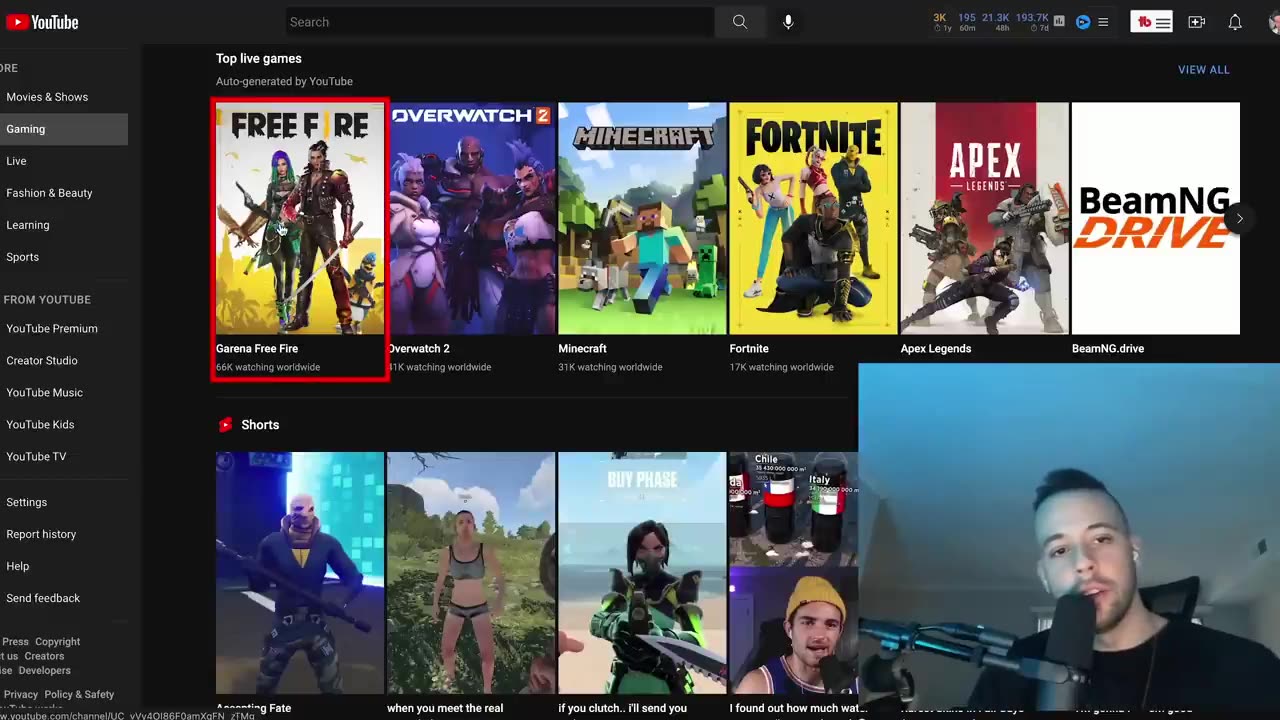
Task: Click the red Shorts logo icon
Action: pos(226,425)
